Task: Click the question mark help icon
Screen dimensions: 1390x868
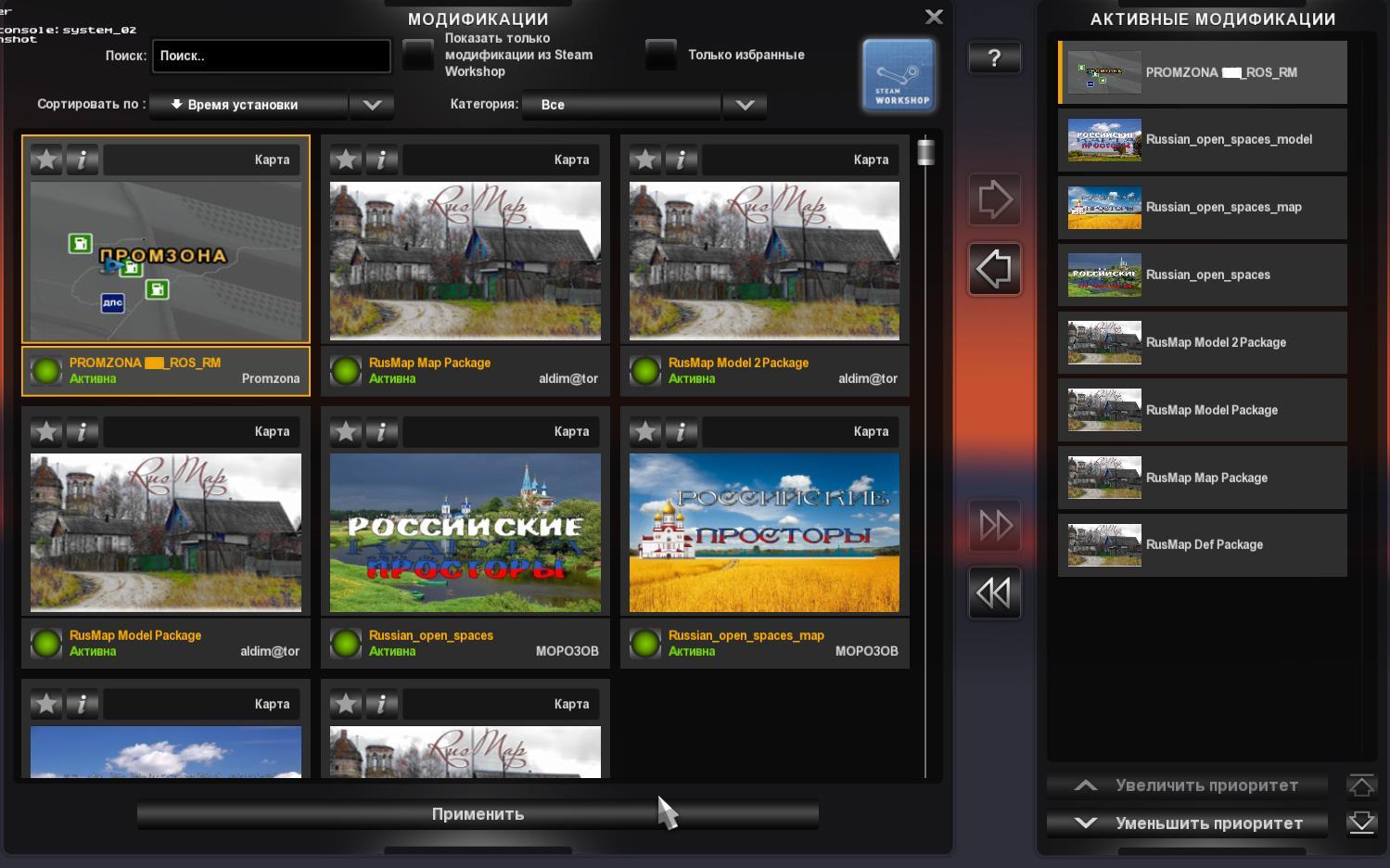Action: [994, 58]
